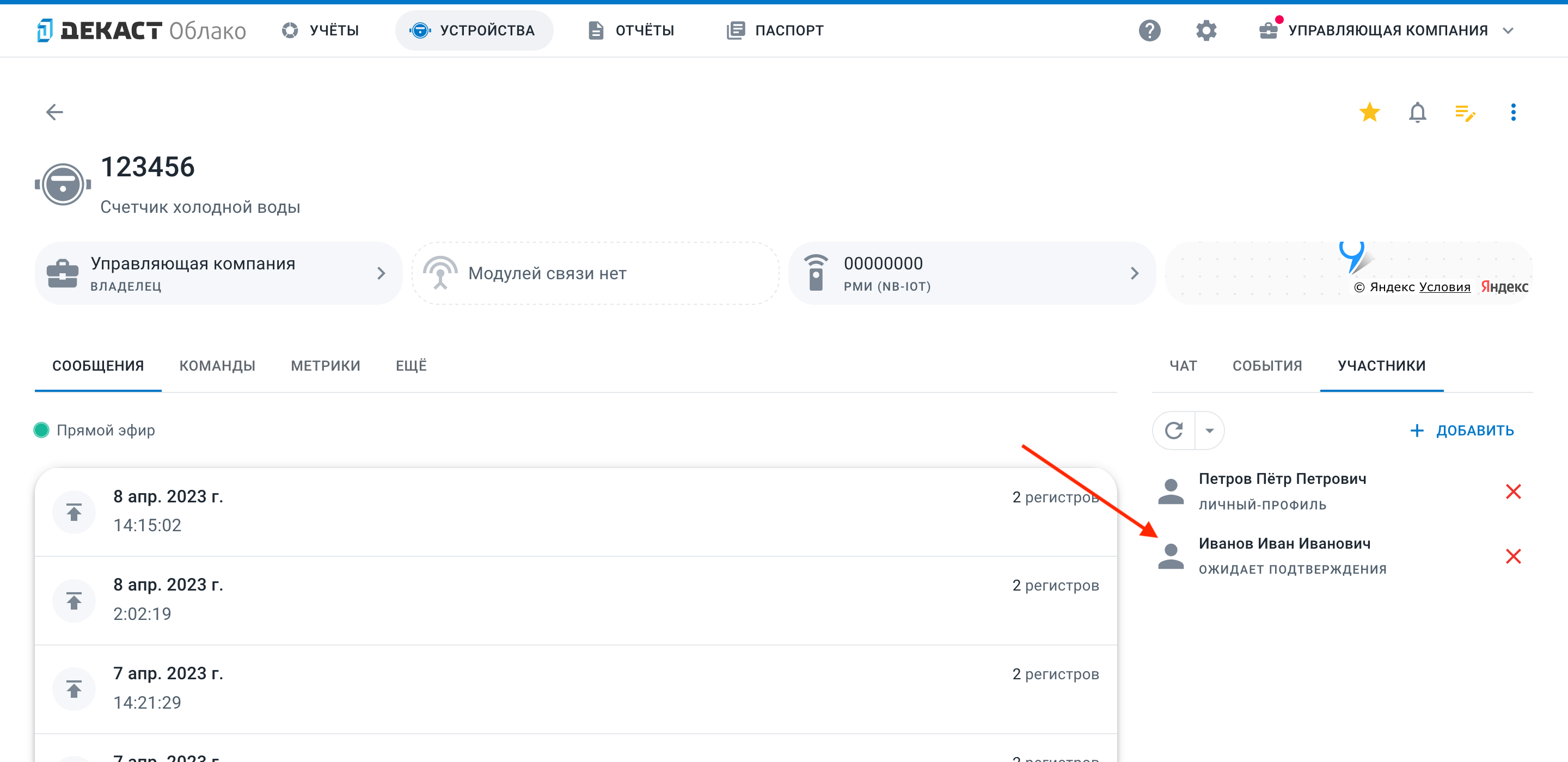Open the Отчёты section
Viewport: 1568px width, 762px height.
tap(631, 30)
